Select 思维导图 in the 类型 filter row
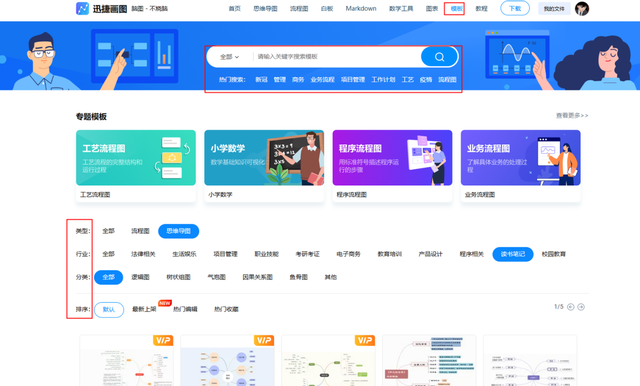Image resolution: width=640 pixels, height=386 pixels. [x=178, y=231]
